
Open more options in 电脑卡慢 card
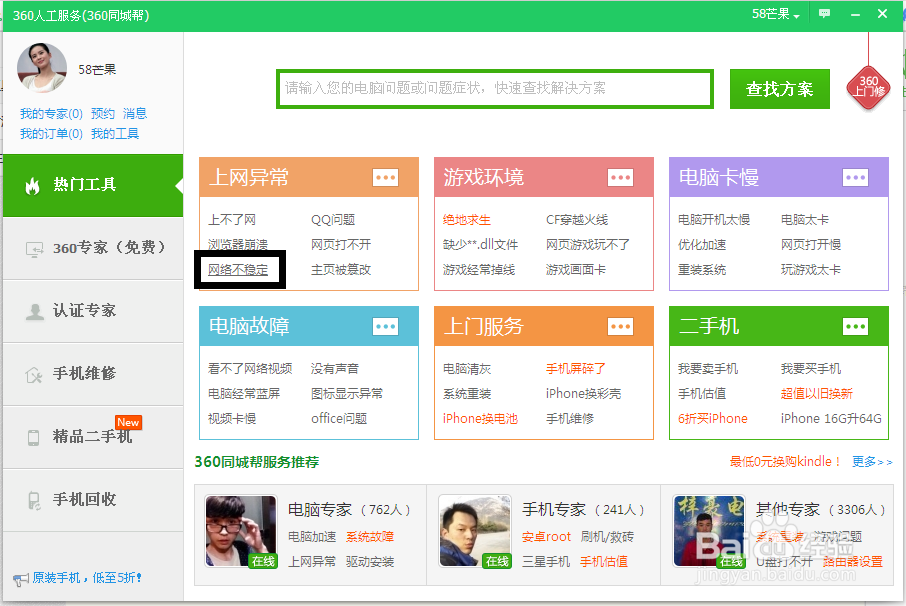point(855,177)
